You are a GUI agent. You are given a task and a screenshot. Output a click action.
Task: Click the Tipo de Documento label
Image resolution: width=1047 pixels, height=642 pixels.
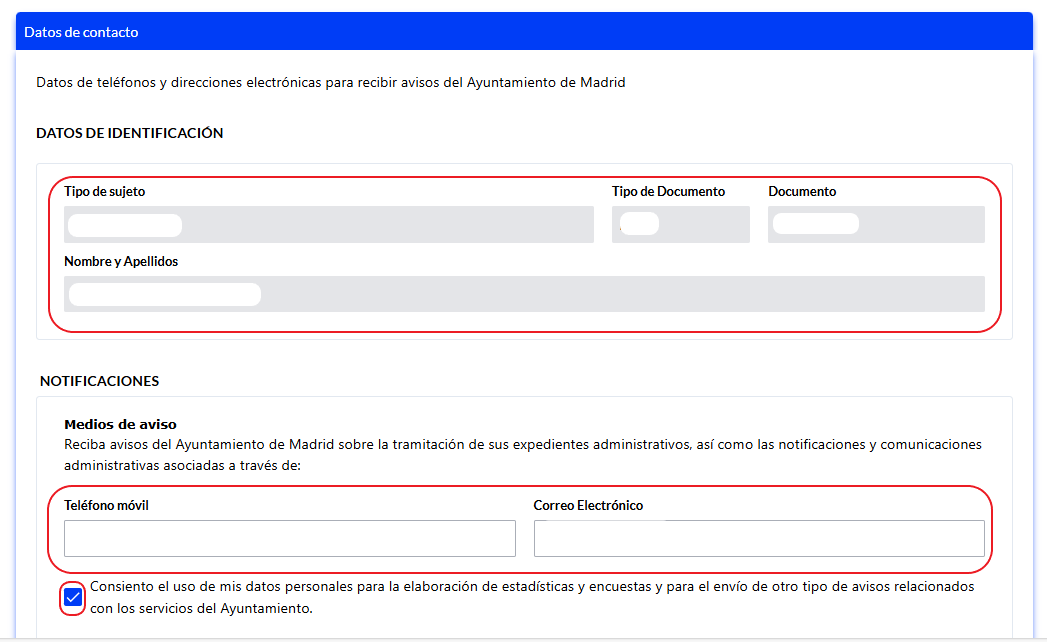point(668,191)
